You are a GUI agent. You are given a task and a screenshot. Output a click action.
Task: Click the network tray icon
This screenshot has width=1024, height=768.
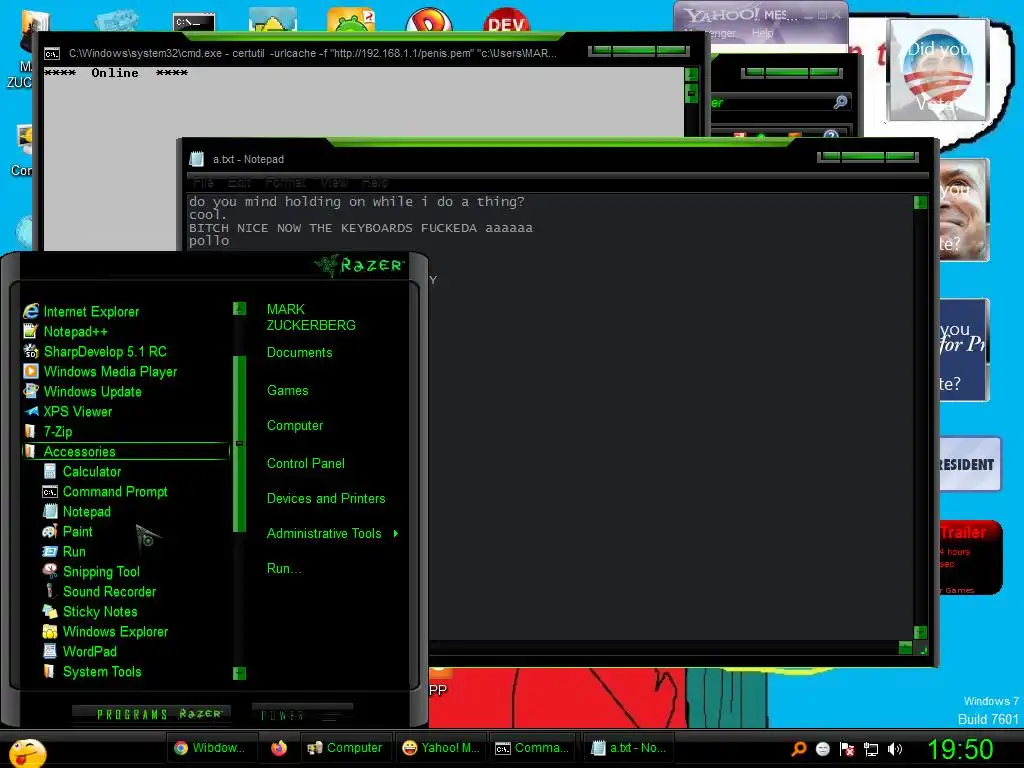pos(871,749)
